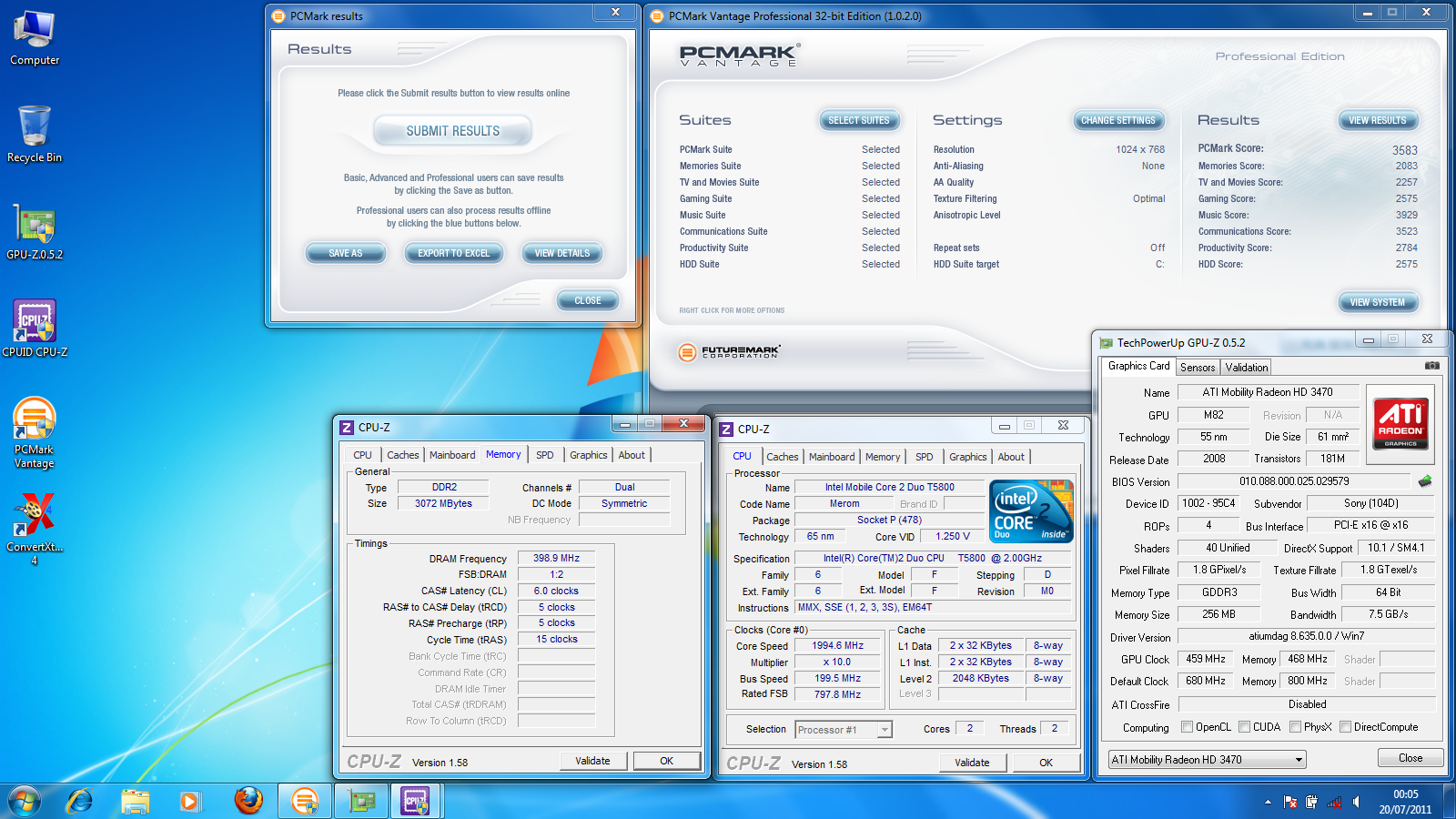This screenshot has width=1456, height=819.
Task: Click EXPORT TO EXCEL button
Action: (x=454, y=253)
